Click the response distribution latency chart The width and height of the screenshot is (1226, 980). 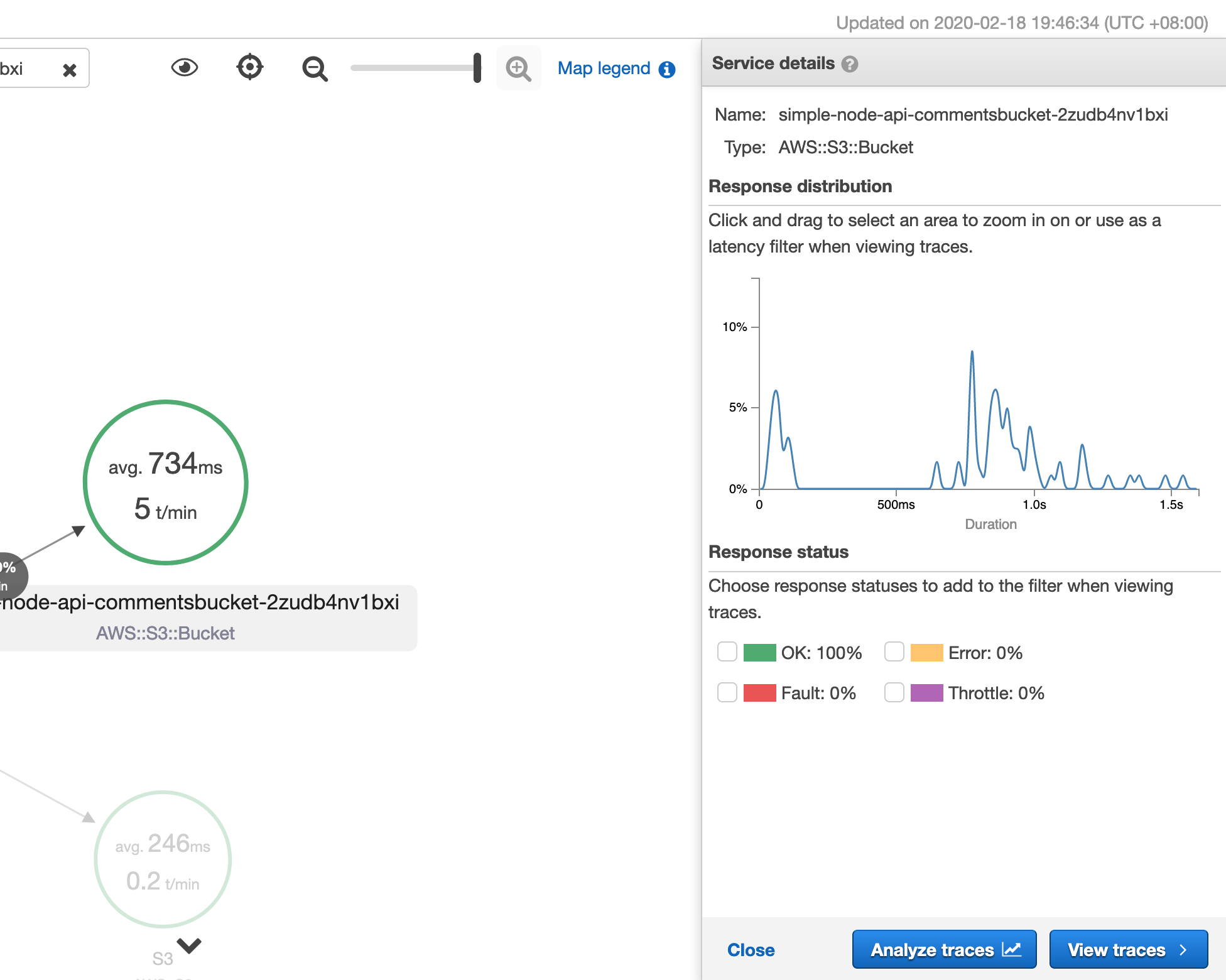coord(979,383)
